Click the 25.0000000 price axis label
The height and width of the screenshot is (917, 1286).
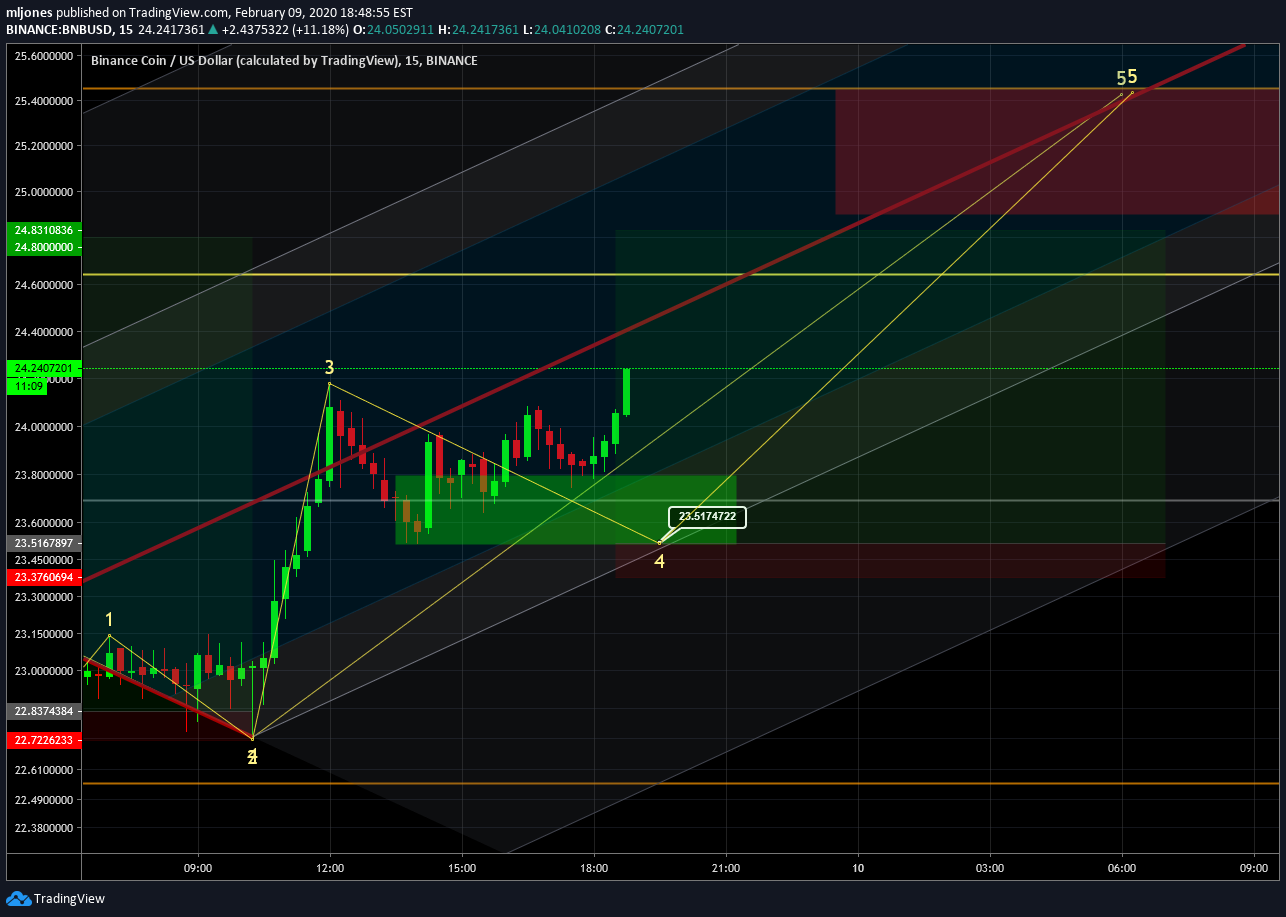coord(44,191)
